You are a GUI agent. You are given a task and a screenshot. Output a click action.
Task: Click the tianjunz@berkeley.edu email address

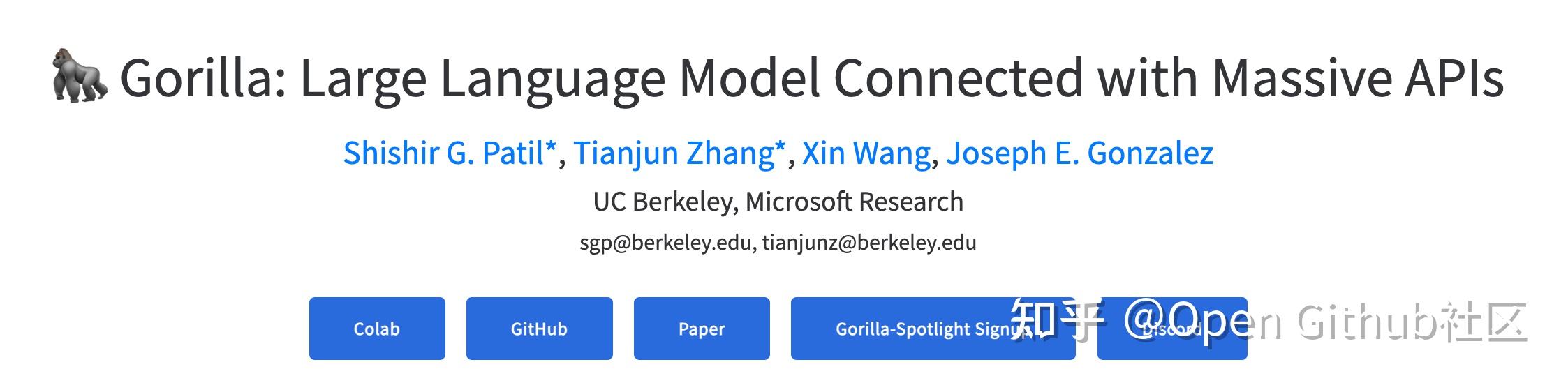click(869, 243)
